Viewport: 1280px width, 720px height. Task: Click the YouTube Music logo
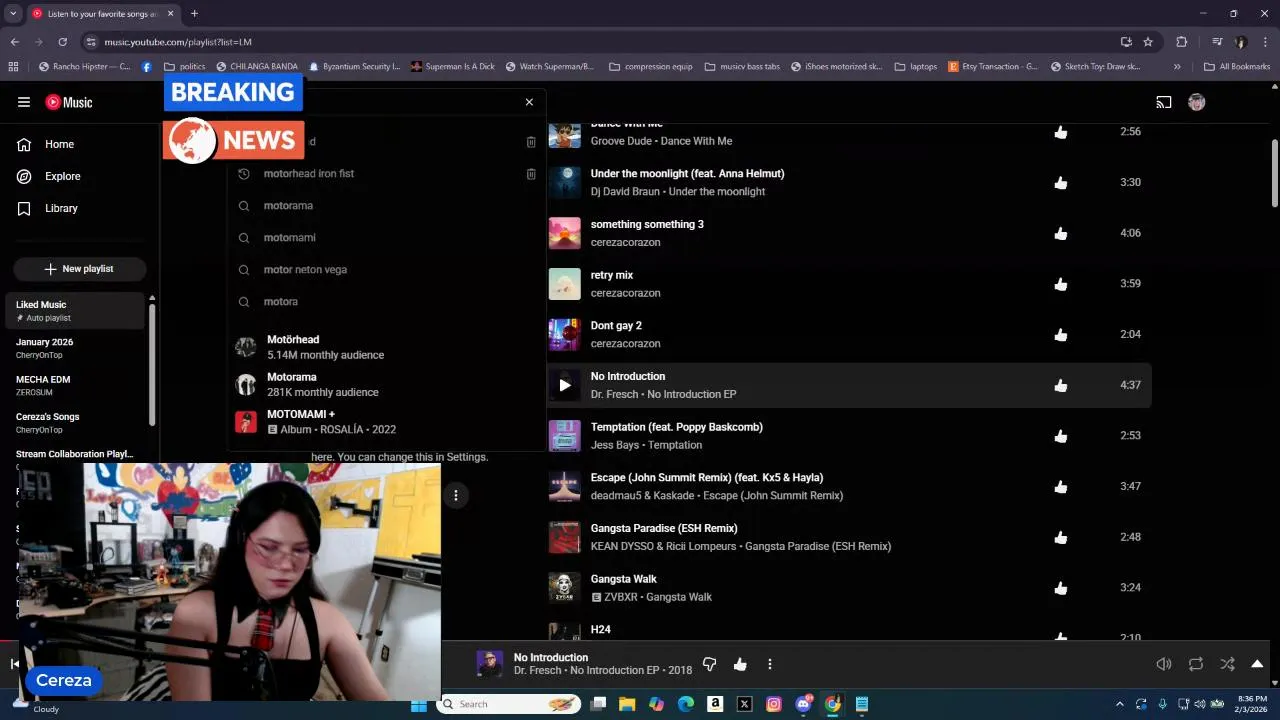coord(69,102)
